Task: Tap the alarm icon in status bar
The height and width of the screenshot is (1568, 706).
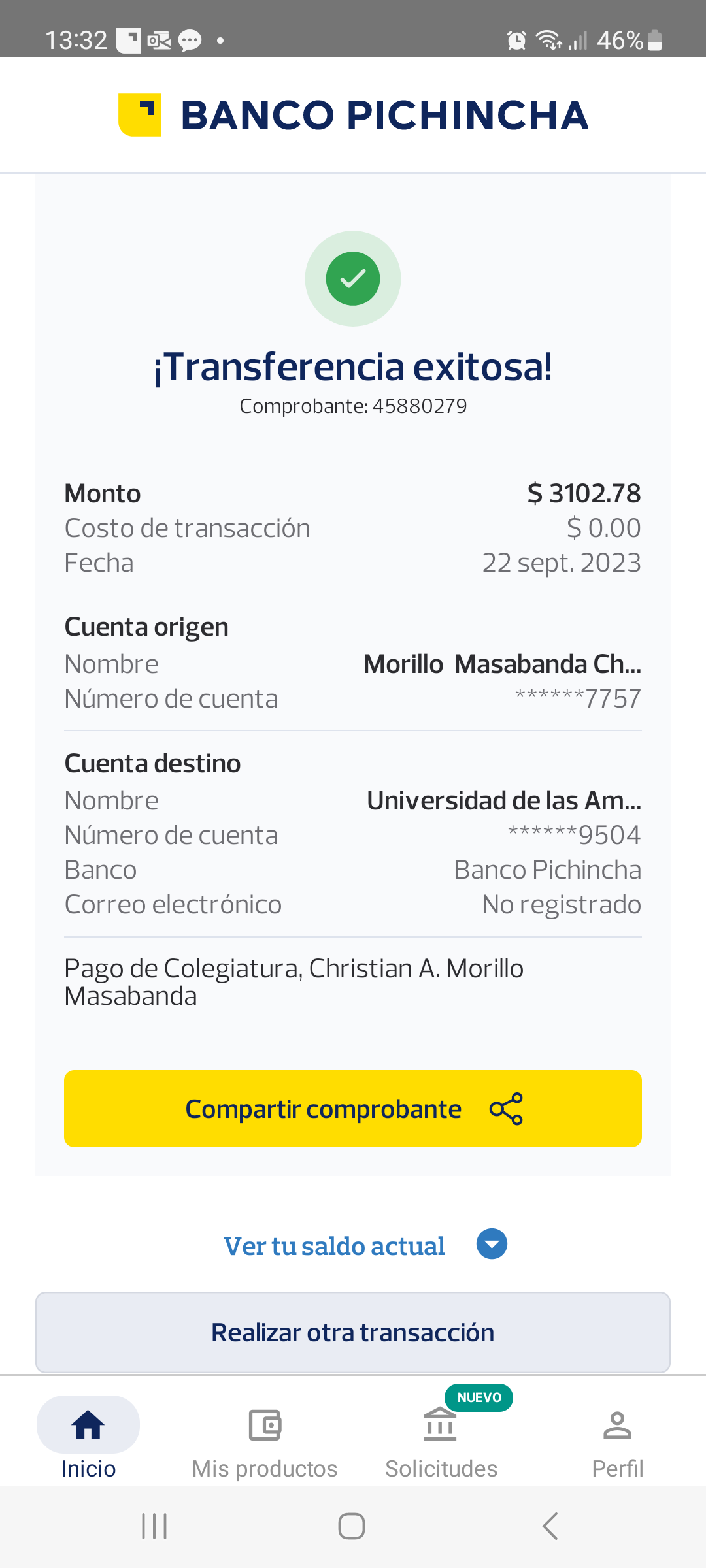Action: click(x=516, y=41)
